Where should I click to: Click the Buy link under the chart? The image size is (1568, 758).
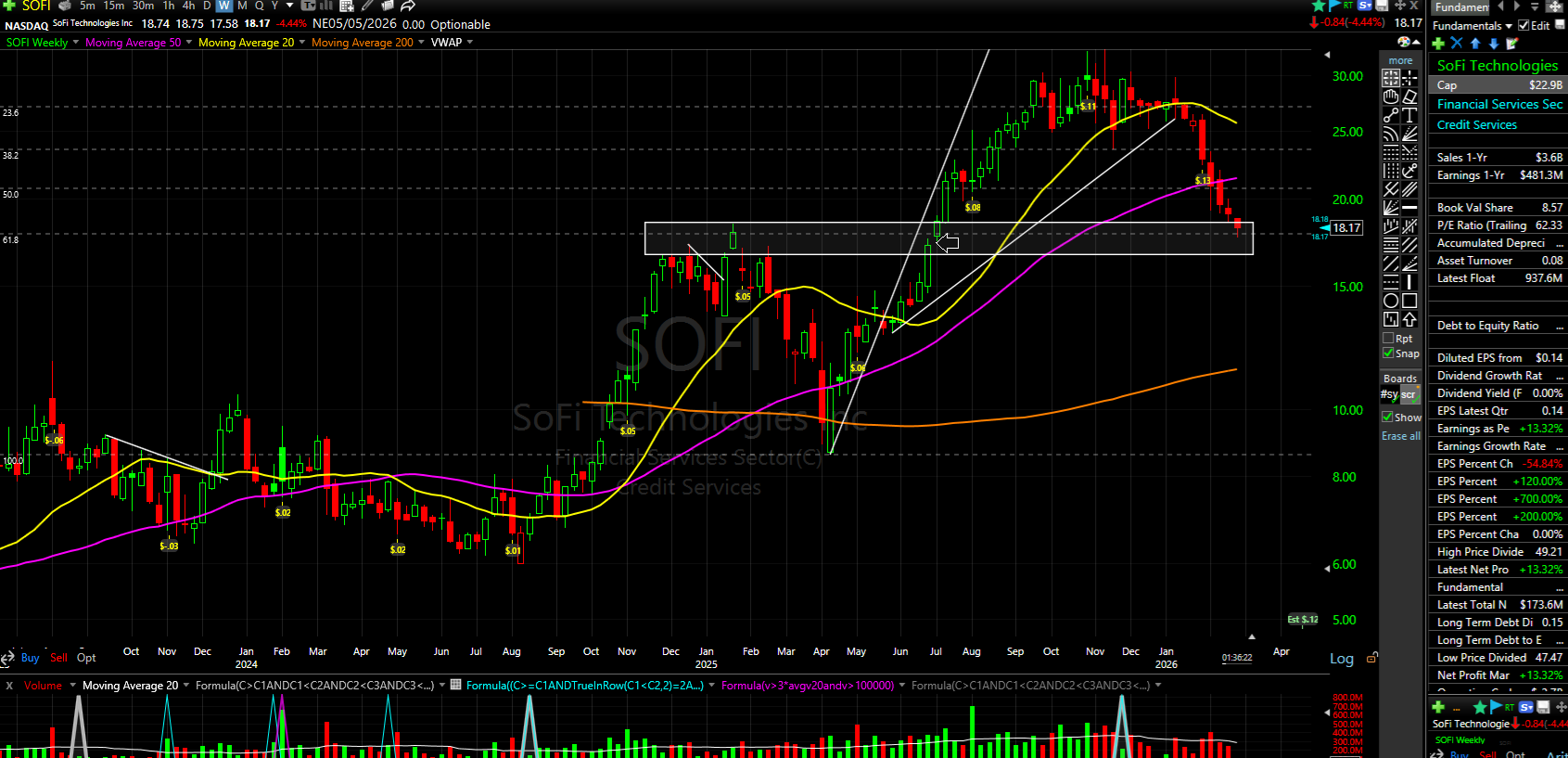[30, 658]
